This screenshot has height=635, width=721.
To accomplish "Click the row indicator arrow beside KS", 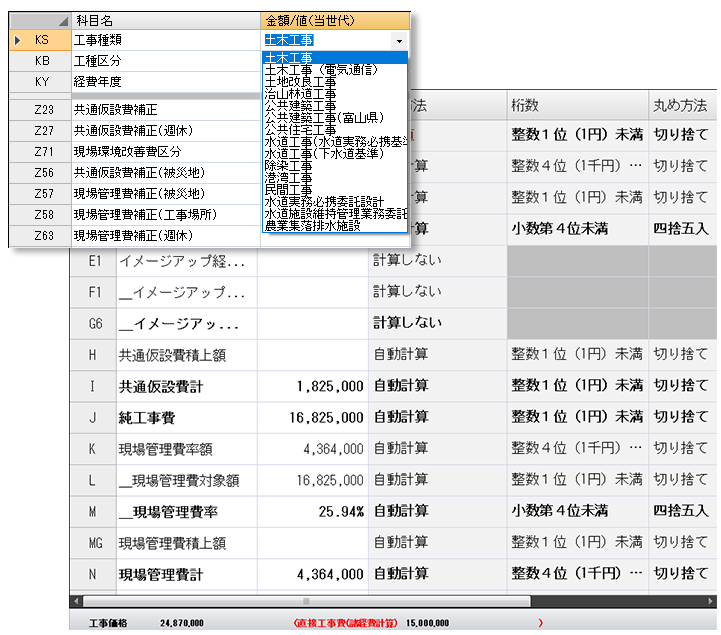I will (17, 41).
